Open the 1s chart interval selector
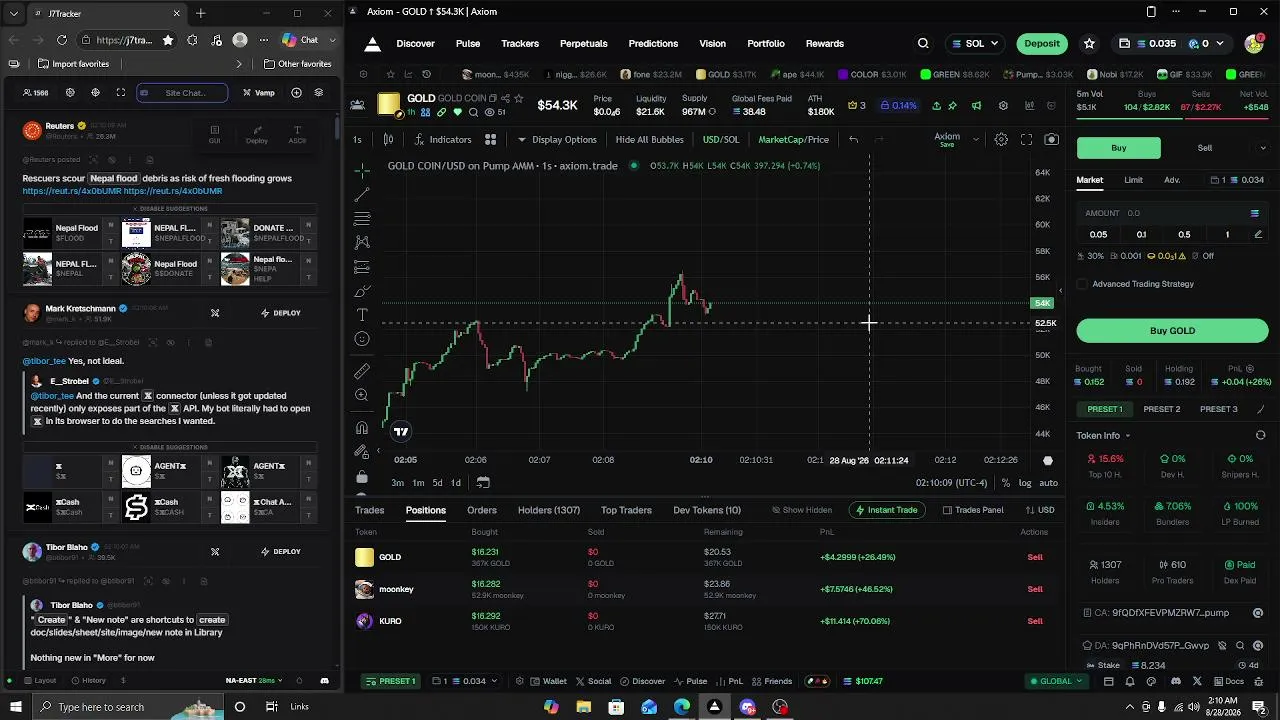1280x720 pixels. coord(357,140)
